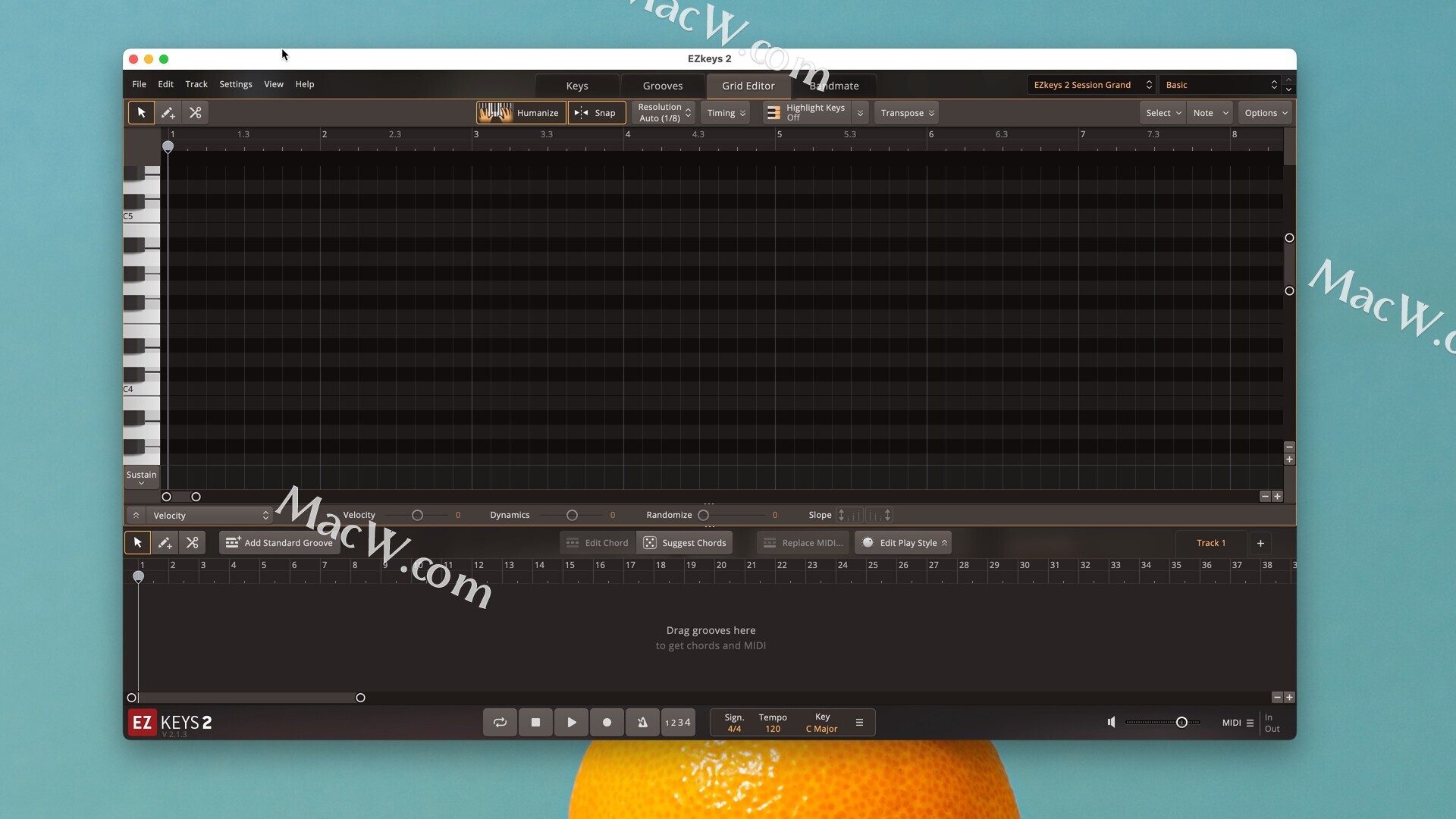
Task: Adjust the master volume slider
Action: [1181, 723]
